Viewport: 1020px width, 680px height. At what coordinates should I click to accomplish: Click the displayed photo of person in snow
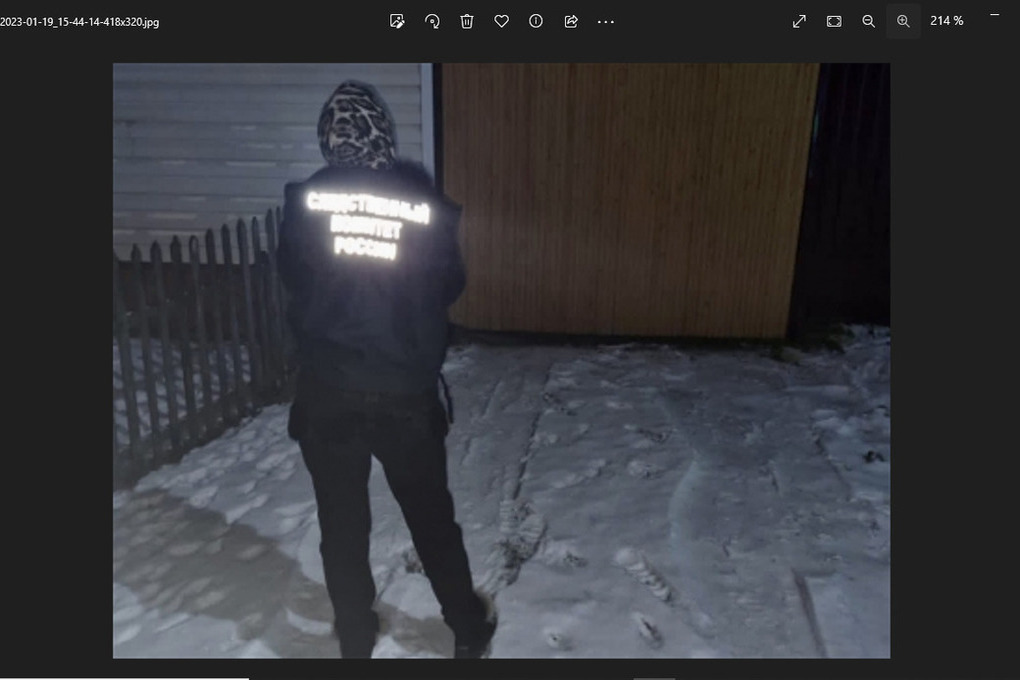502,360
